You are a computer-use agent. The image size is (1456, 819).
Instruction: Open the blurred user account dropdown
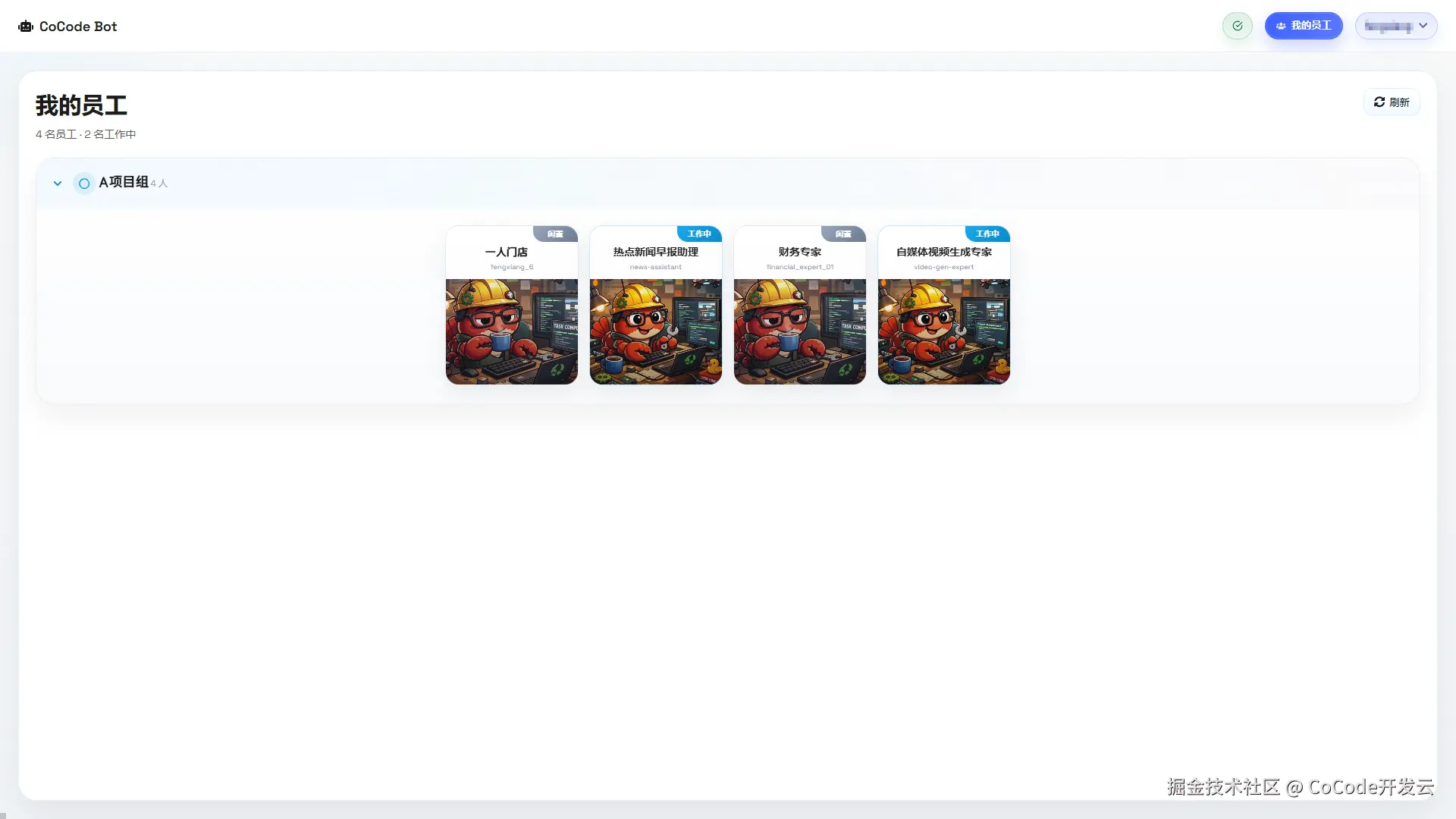1396,26
